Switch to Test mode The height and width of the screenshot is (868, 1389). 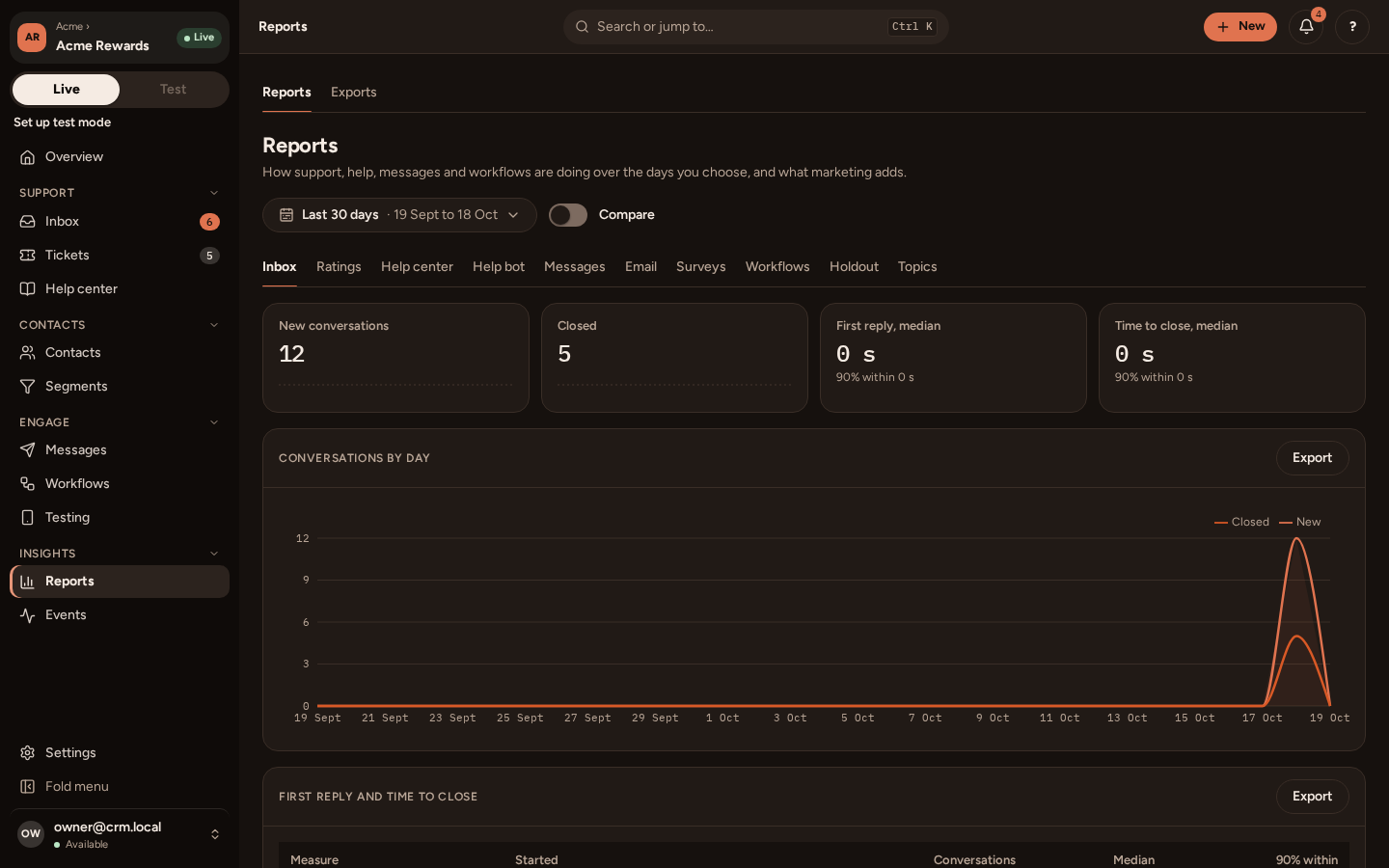coord(174,90)
